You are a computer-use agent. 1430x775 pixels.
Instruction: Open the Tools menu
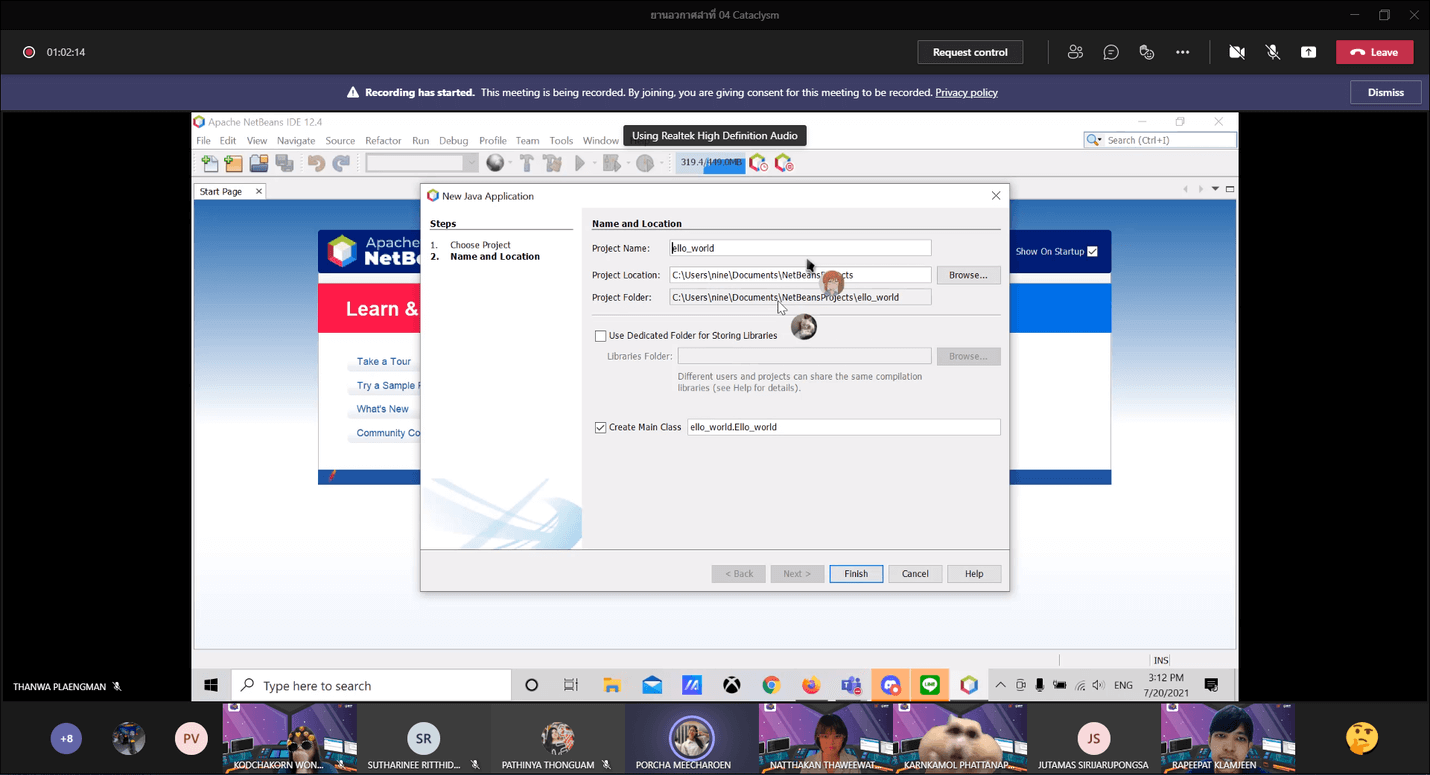(x=561, y=141)
